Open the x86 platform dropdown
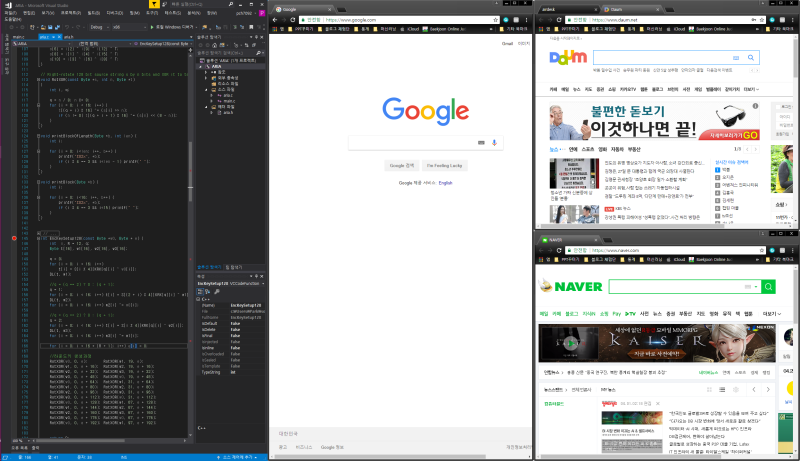800x461 pixels. pyautogui.click(x=129, y=27)
